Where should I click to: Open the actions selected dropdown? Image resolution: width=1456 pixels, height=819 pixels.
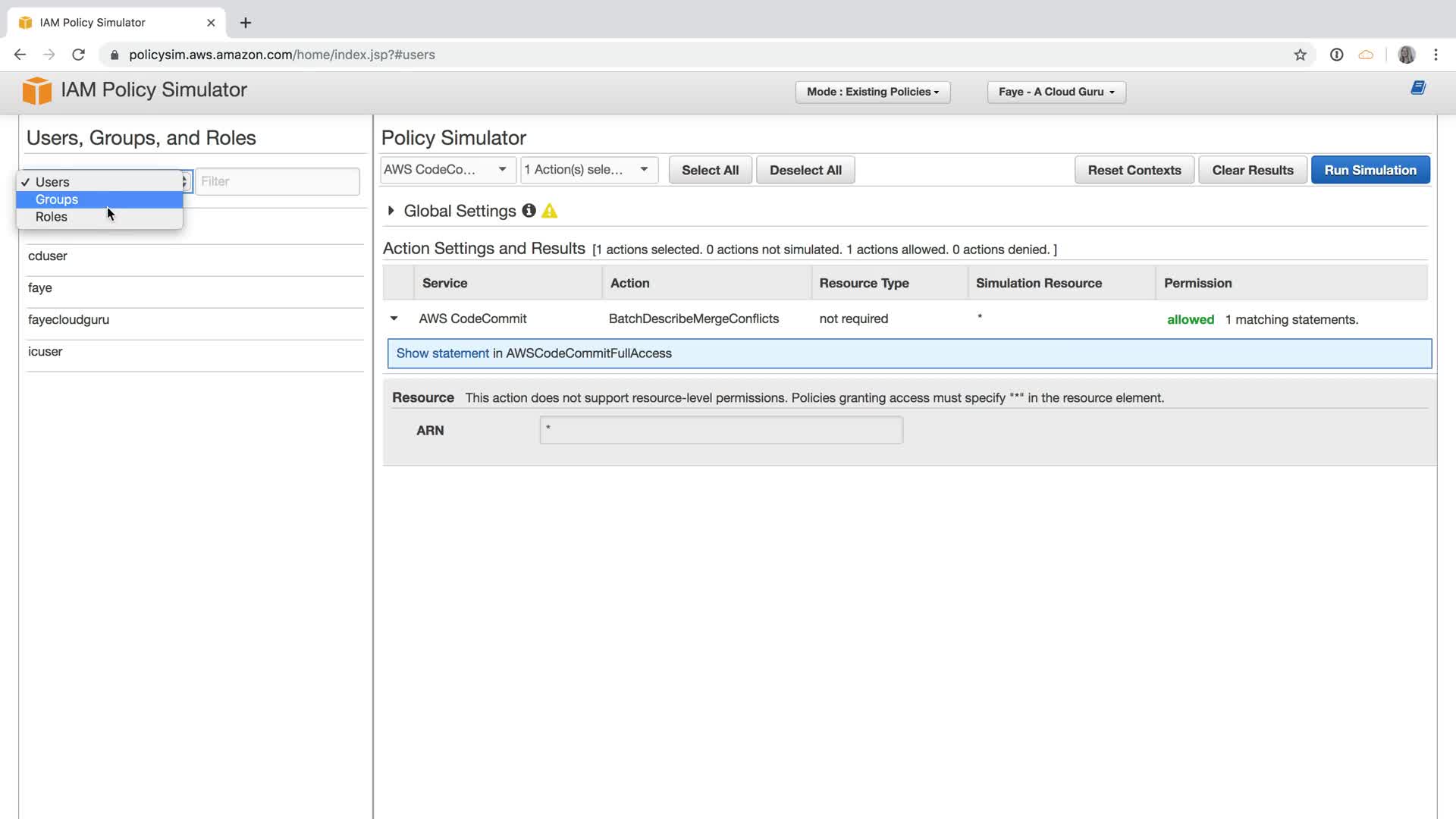(x=588, y=170)
